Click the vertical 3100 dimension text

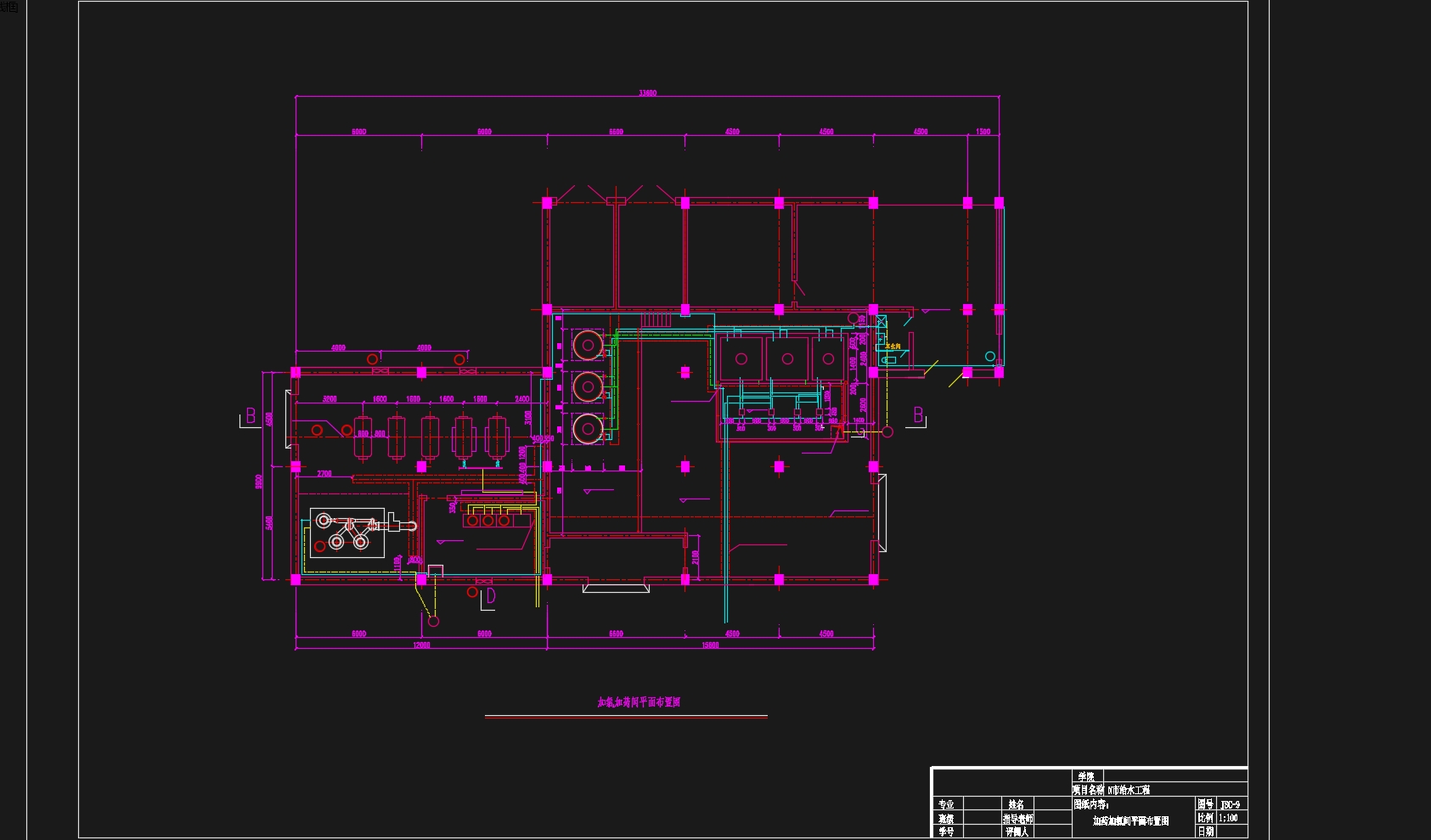[527, 418]
